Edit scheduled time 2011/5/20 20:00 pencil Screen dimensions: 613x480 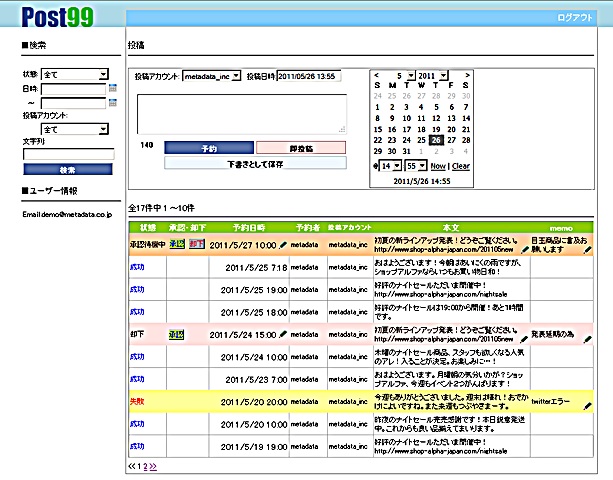click(284, 401)
